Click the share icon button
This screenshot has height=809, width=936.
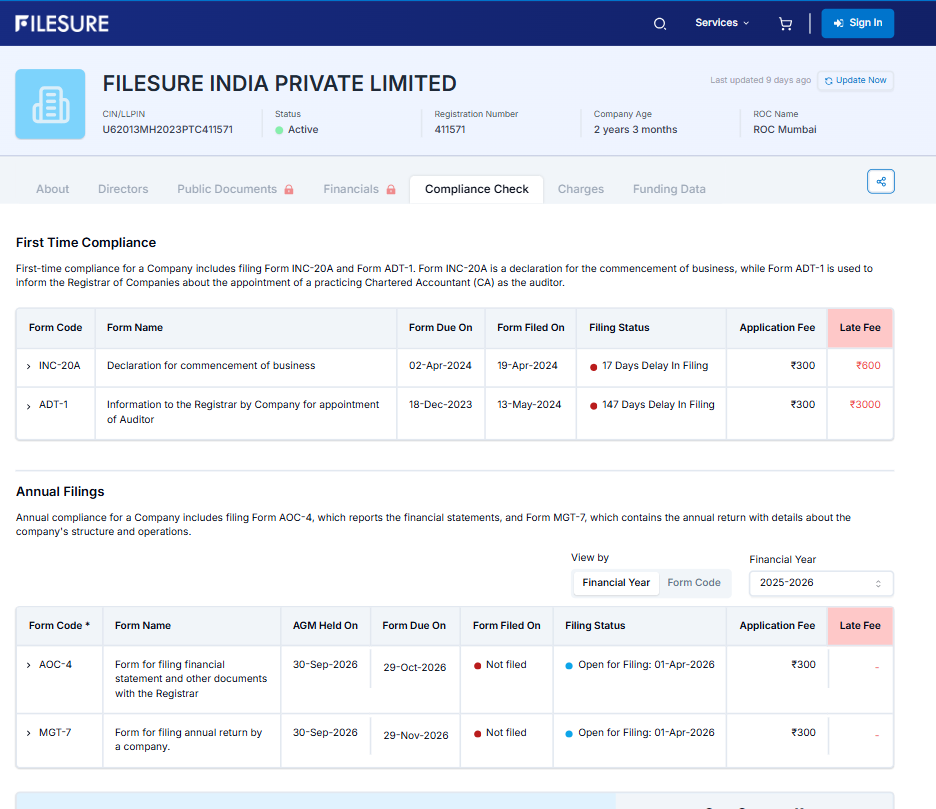coord(880,182)
